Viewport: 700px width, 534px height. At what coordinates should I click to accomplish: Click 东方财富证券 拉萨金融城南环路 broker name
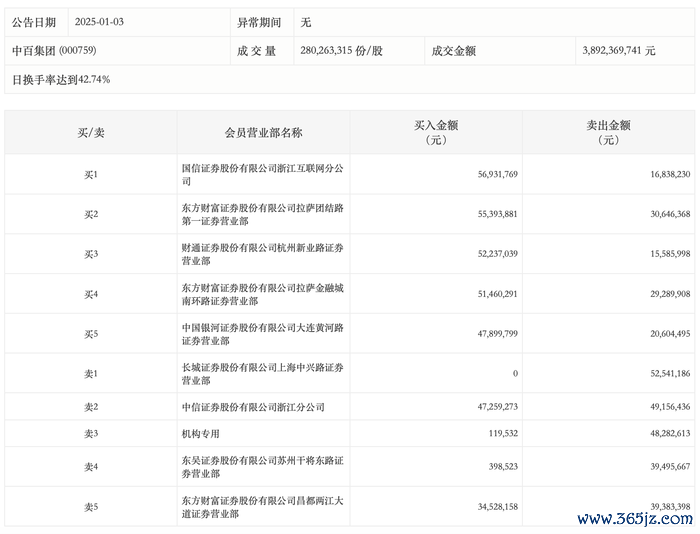pyautogui.click(x=262, y=294)
